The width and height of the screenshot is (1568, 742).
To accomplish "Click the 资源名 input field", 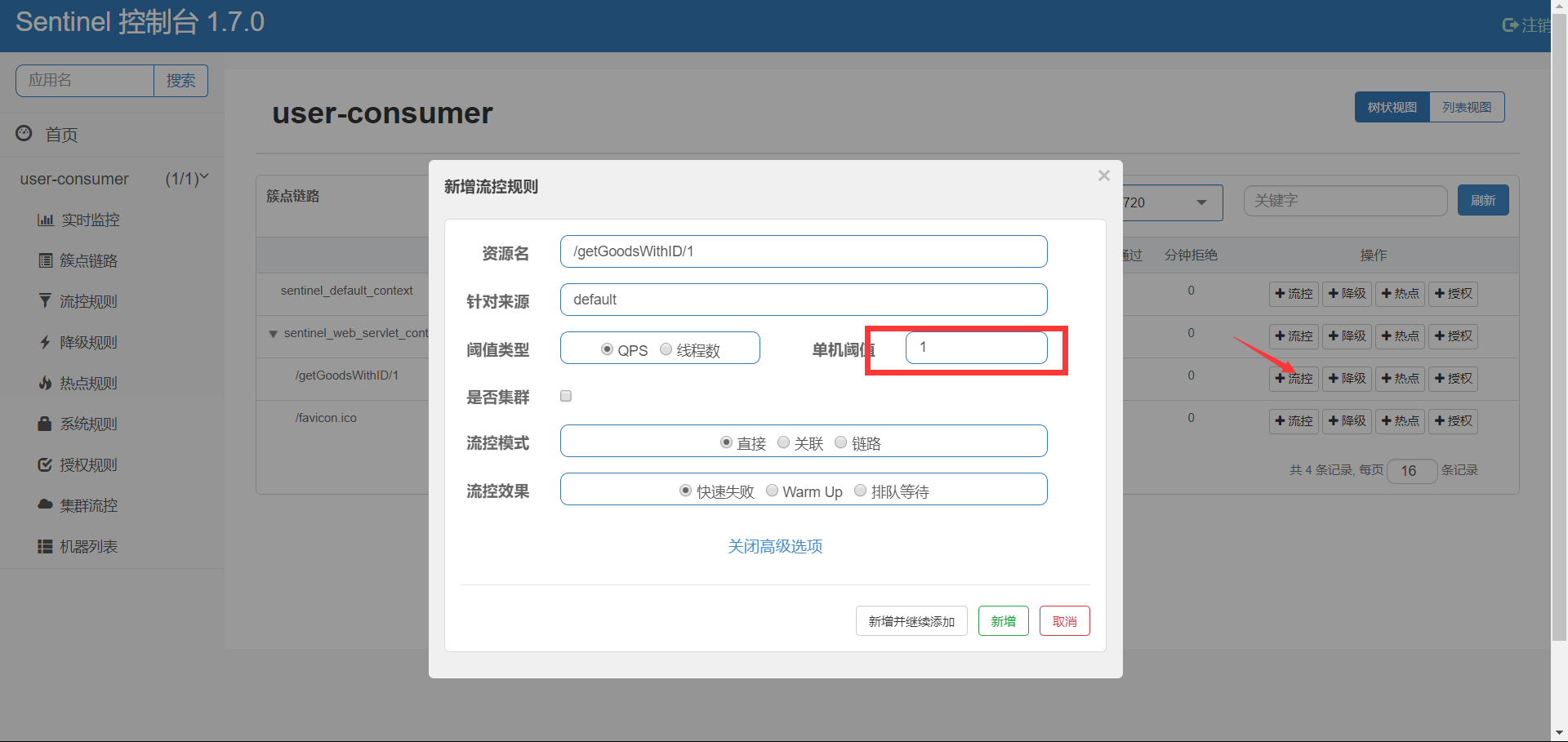I will click(x=804, y=251).
